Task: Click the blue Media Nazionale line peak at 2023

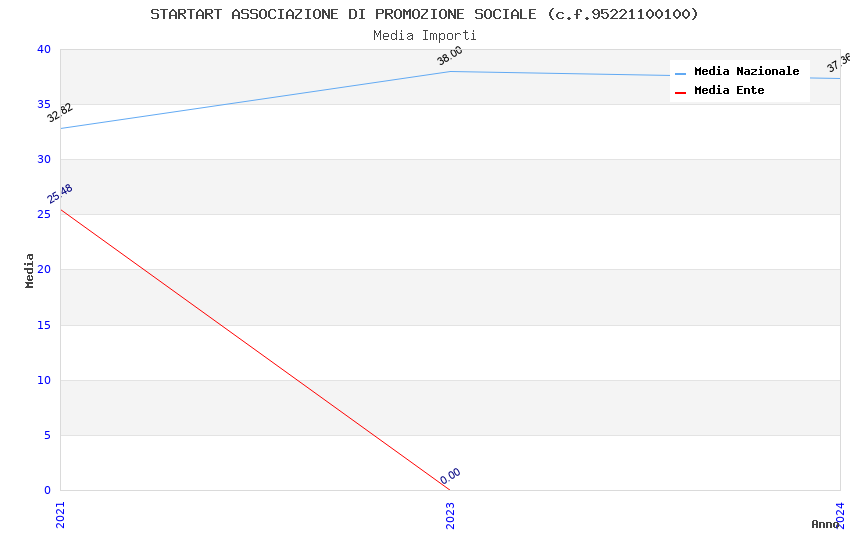Action: click(450, 72)
